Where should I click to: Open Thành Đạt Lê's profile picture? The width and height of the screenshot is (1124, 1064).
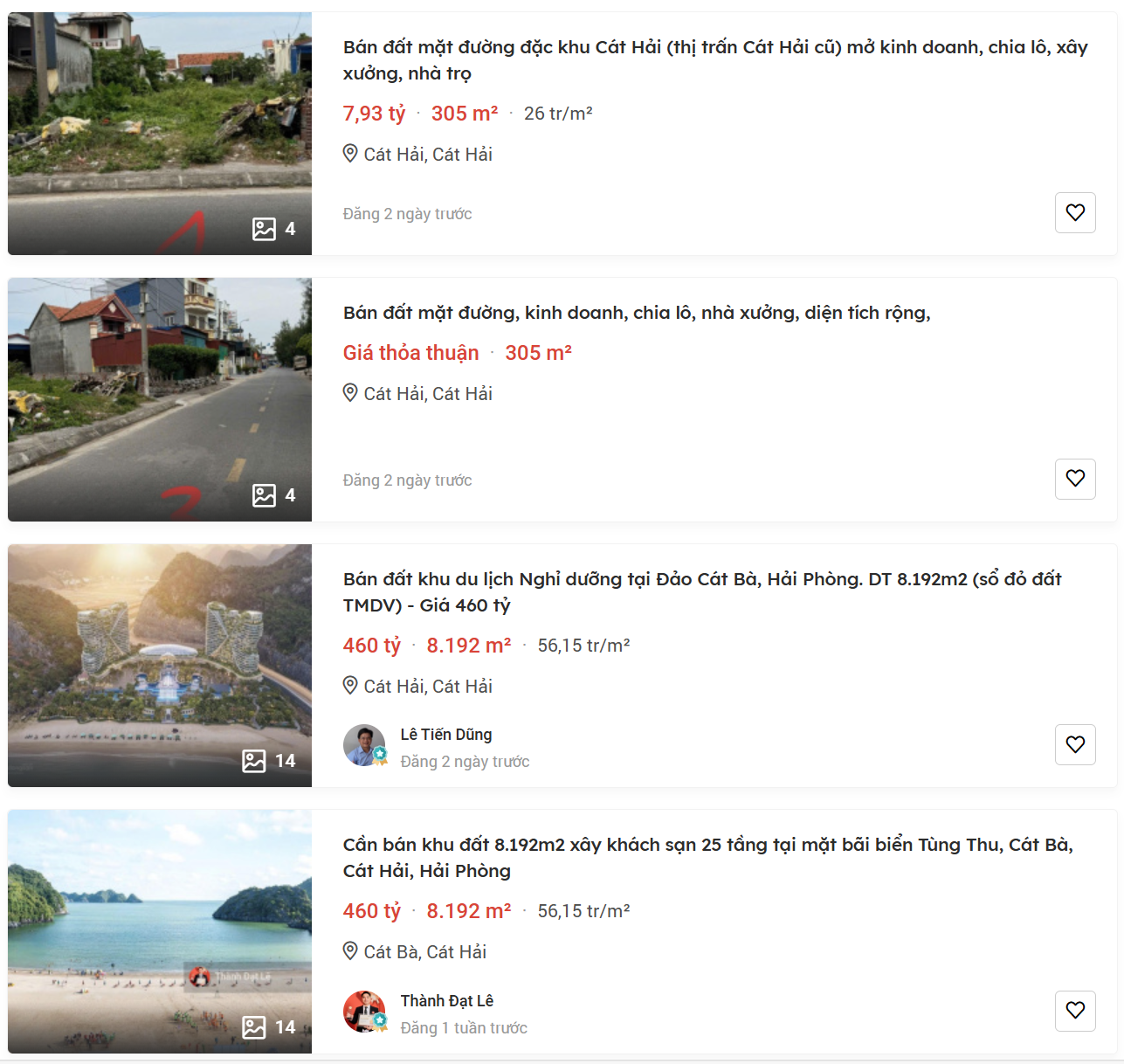point(364,1012)
